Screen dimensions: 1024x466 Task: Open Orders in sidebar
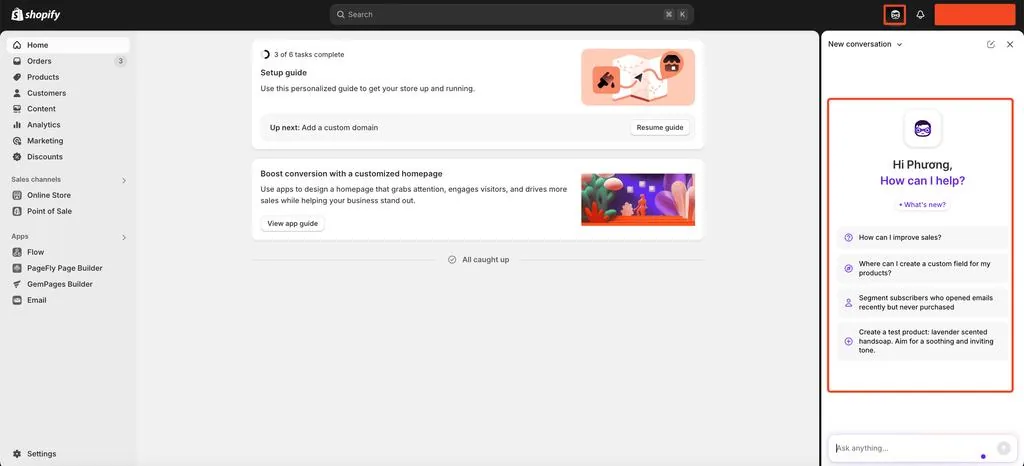pos(68,61)
